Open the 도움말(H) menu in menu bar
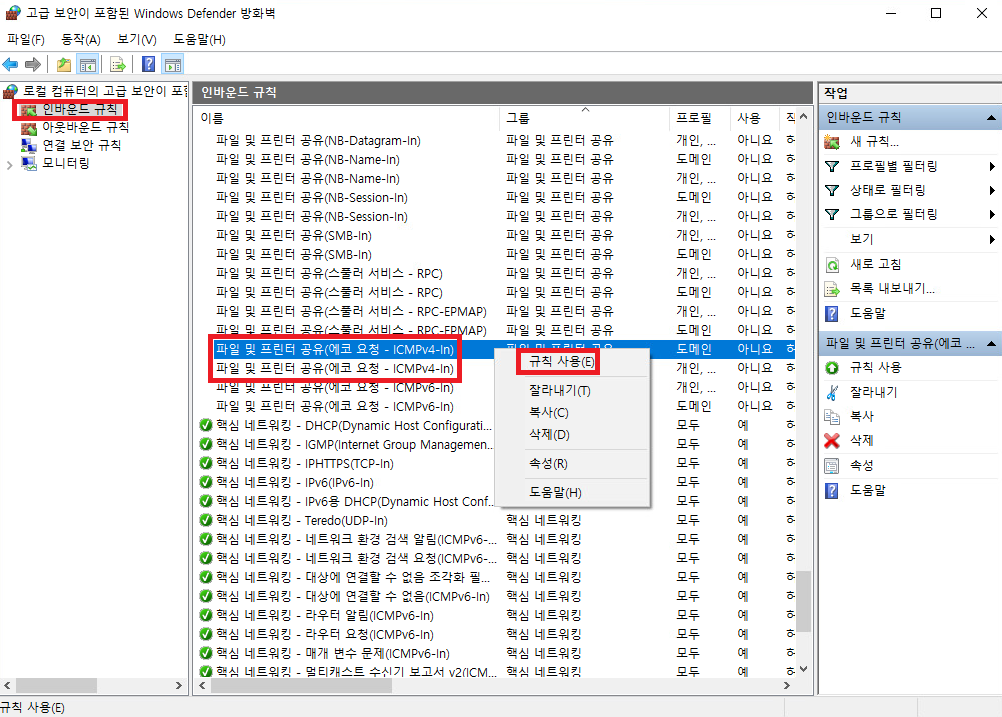The image size is (1002, 717). (x=199, y=40)
